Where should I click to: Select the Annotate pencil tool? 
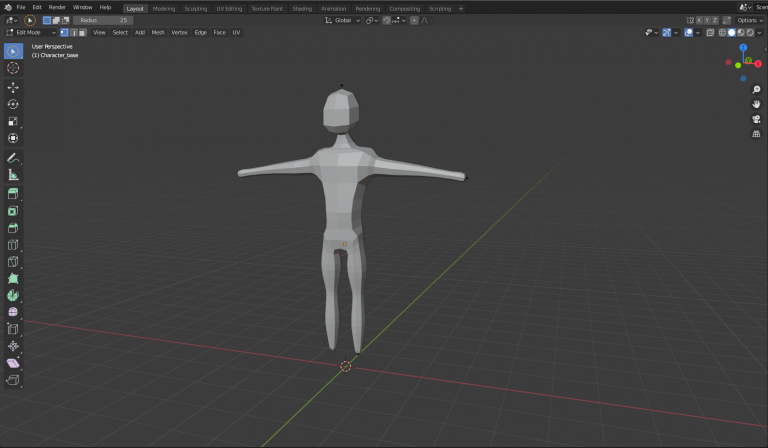(x=13, y=158)
